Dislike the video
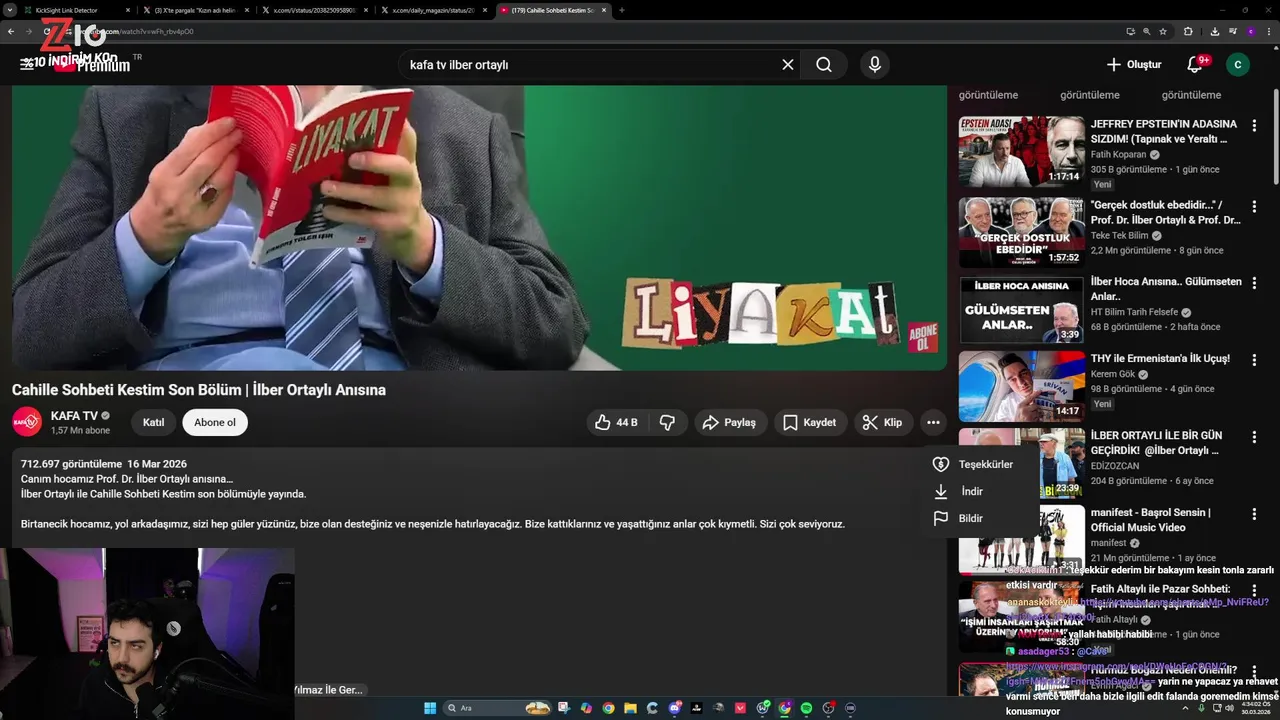Screen dimensions: 1280x720 [667, 422]
